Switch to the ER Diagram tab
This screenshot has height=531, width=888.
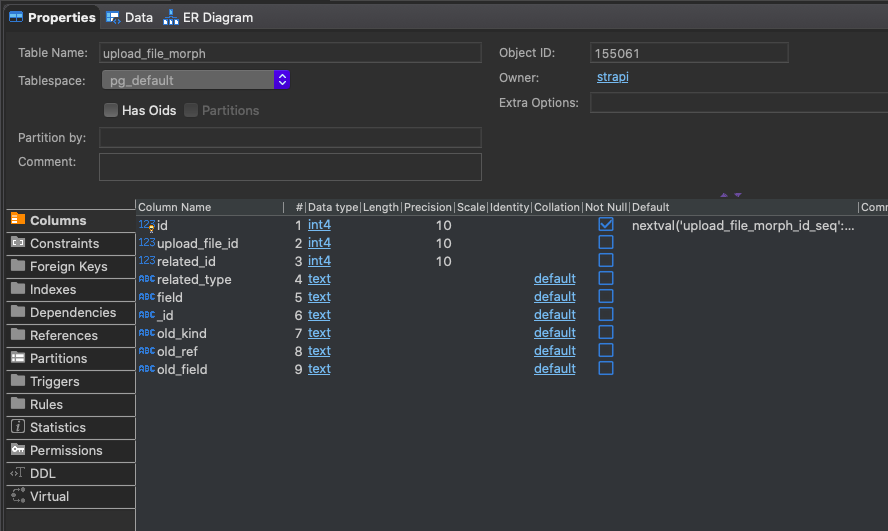click(208, 18)
